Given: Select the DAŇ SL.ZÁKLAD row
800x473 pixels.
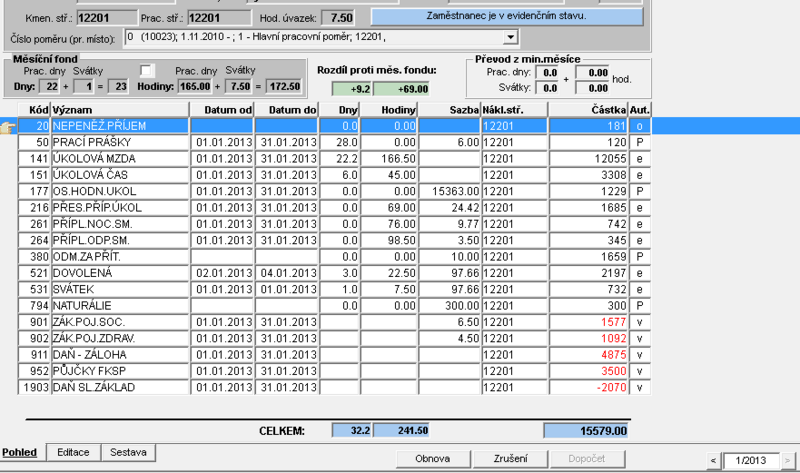Looking at the screenshot, I should click(334, 387).
